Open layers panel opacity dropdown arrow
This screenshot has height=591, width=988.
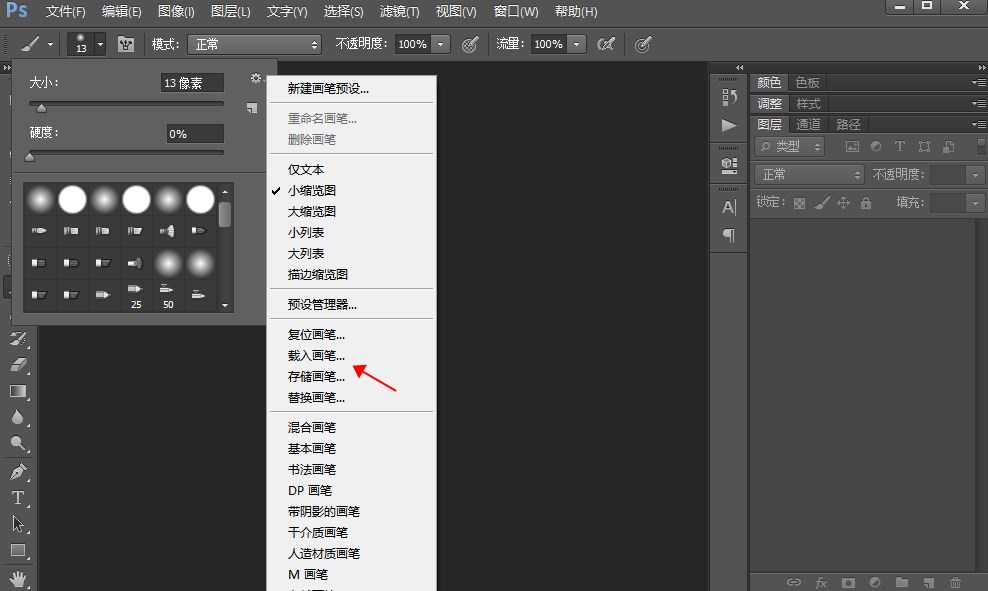[x=975, y=175]
